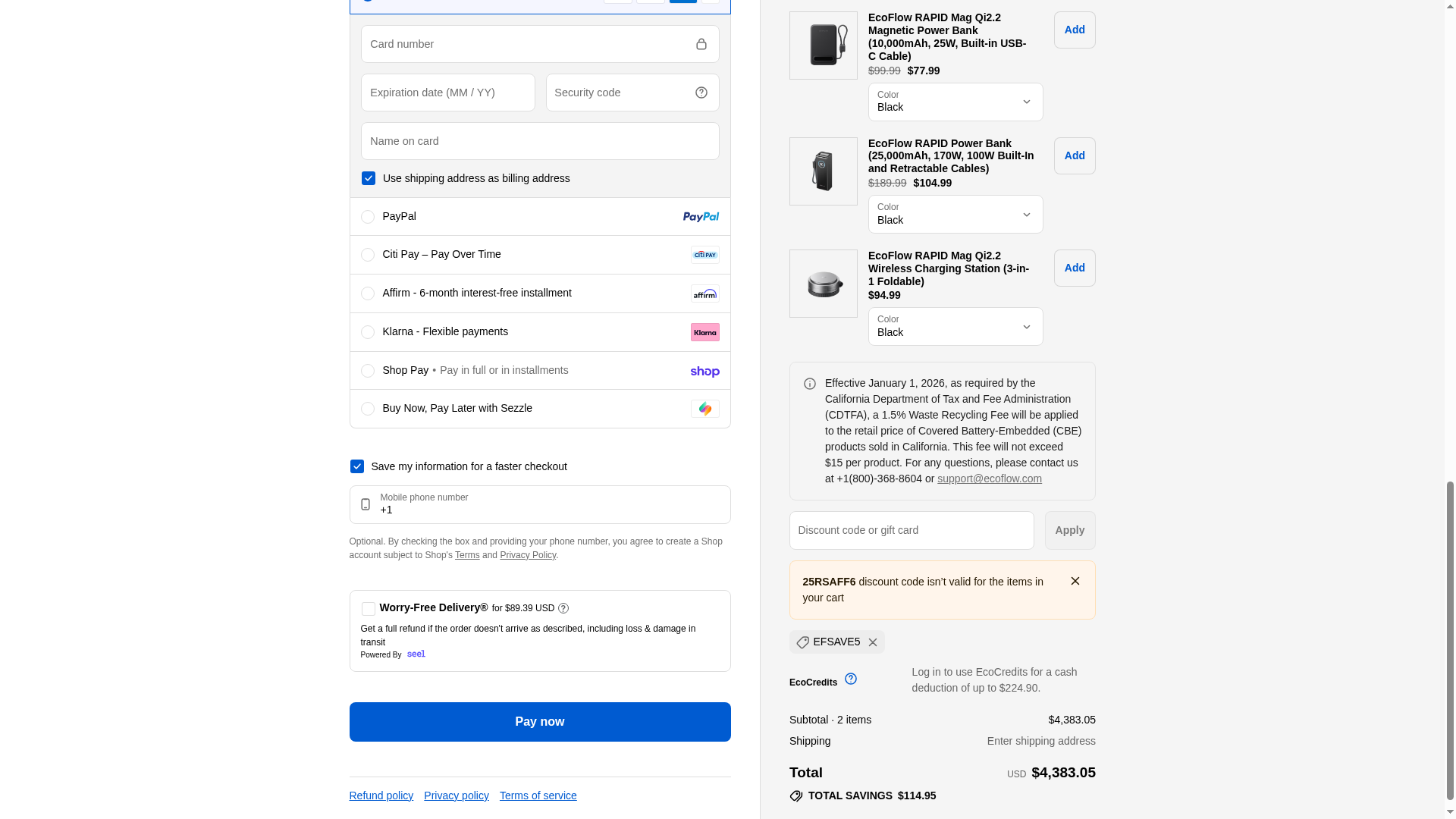Uncheck Use shipping address as billing address
Image resolution: width=1456 pixels, height=819 pixels.
pos(369,178)
